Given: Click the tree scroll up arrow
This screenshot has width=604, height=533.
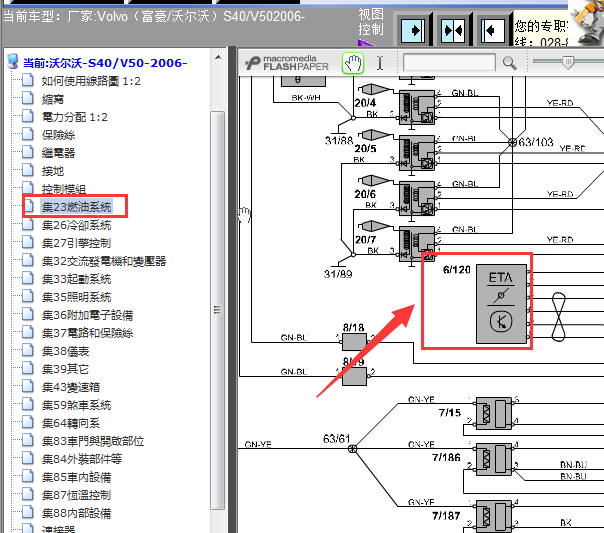Looking at the screenshot, I should click(218, 57).
